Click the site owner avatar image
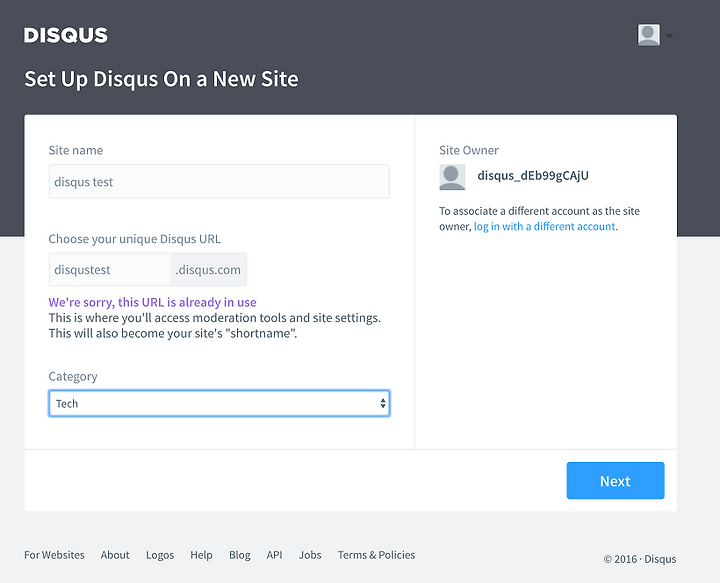 click(x=452, y=177)
